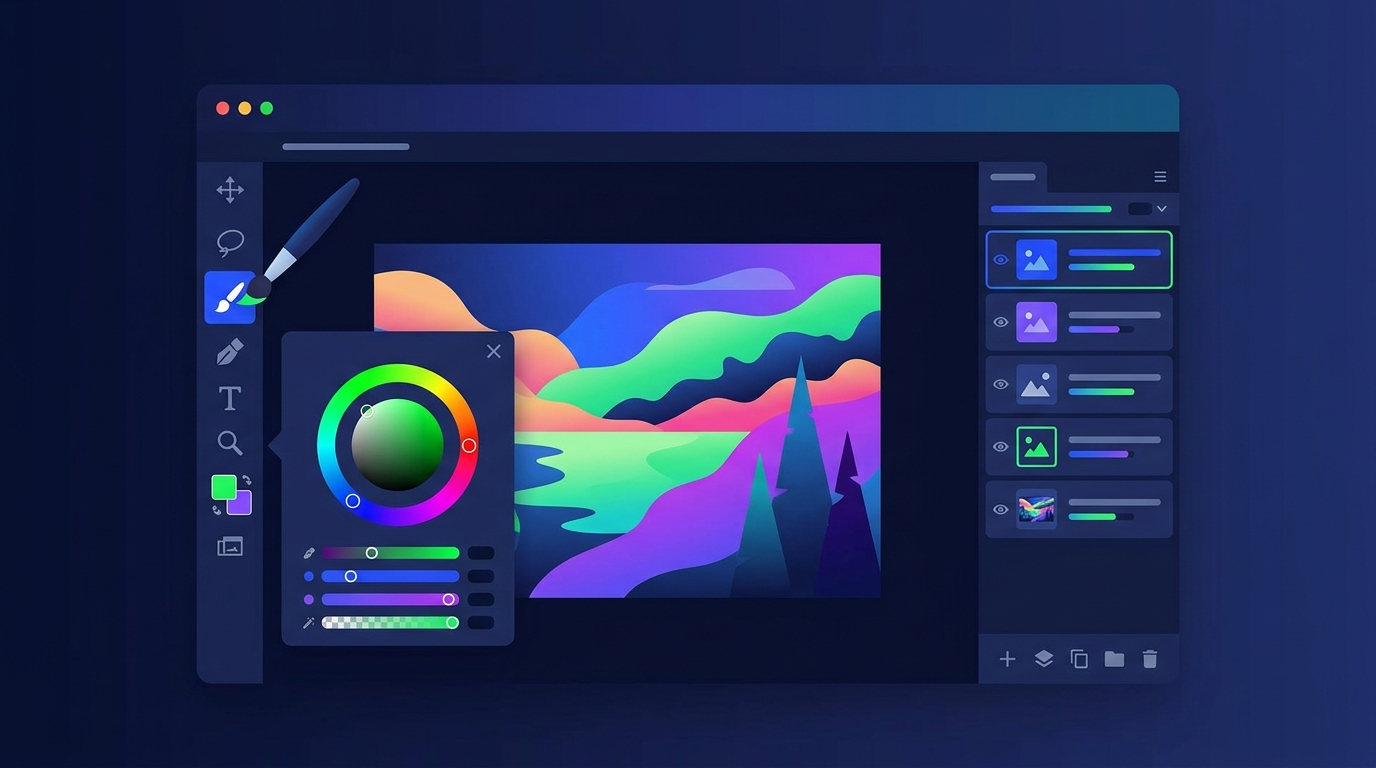Select the green-outlined layer thumbnail
The width and height of the screenshot is (1376, 768).
click(x=1037, y=447)
